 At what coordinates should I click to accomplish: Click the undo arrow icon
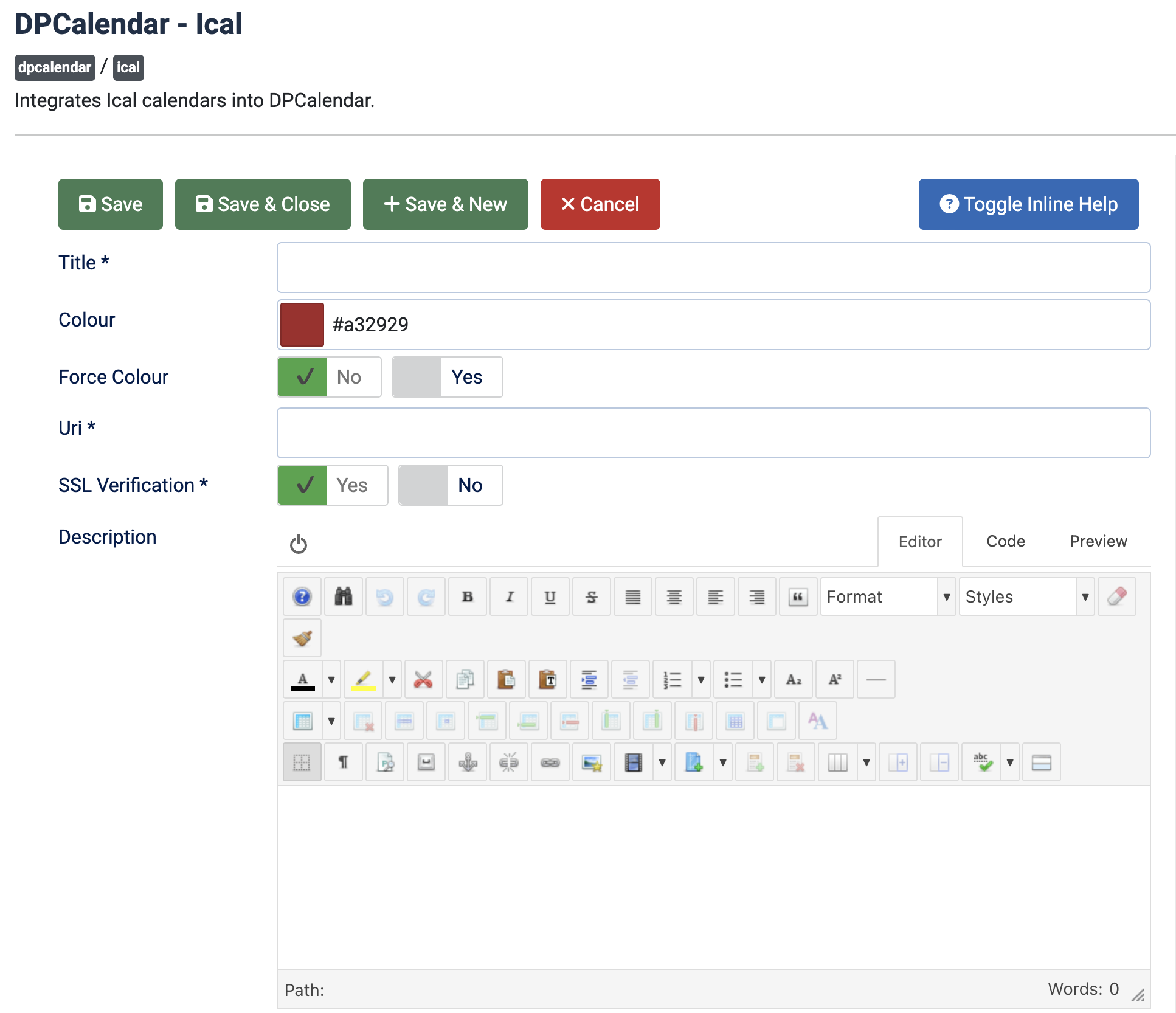pyautogui.click(x=385, y=596)
